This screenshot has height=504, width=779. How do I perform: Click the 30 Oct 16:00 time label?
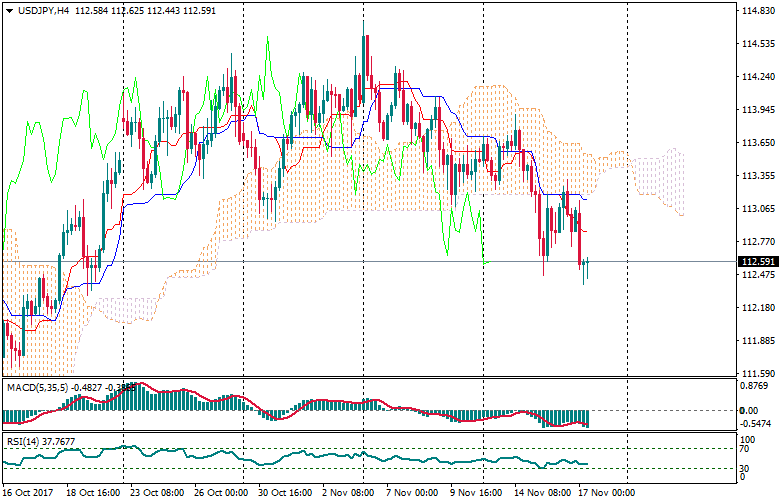coord(283,494)
